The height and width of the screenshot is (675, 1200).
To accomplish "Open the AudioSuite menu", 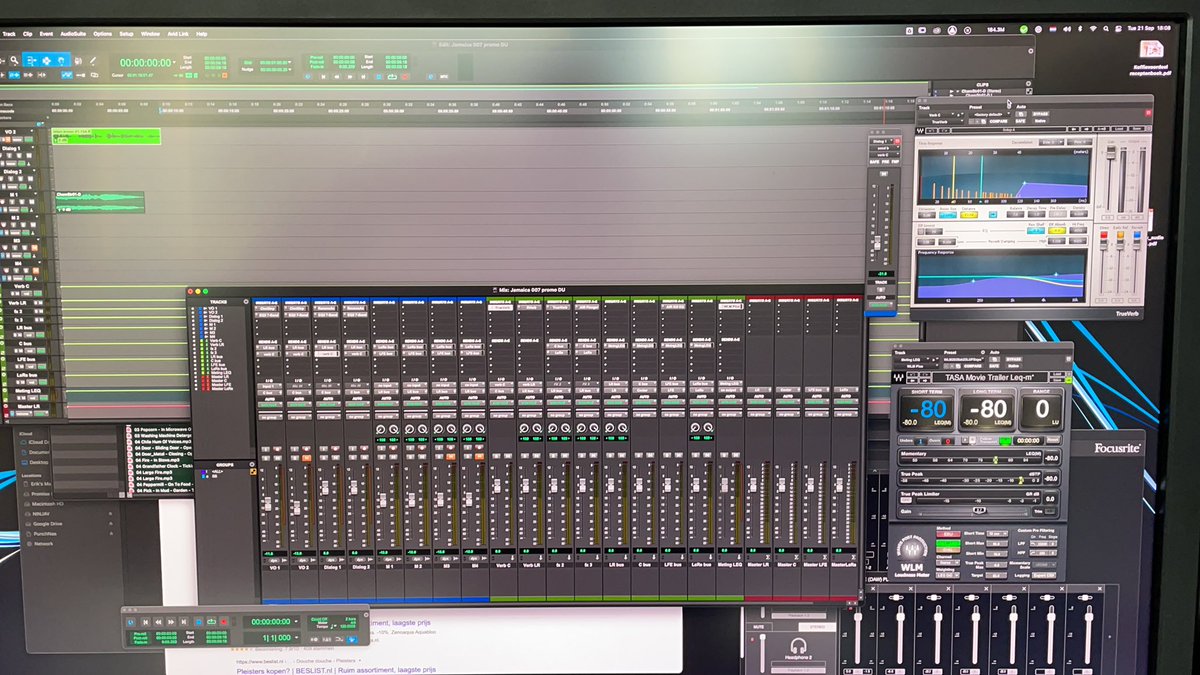I will [x=73, y=34].
